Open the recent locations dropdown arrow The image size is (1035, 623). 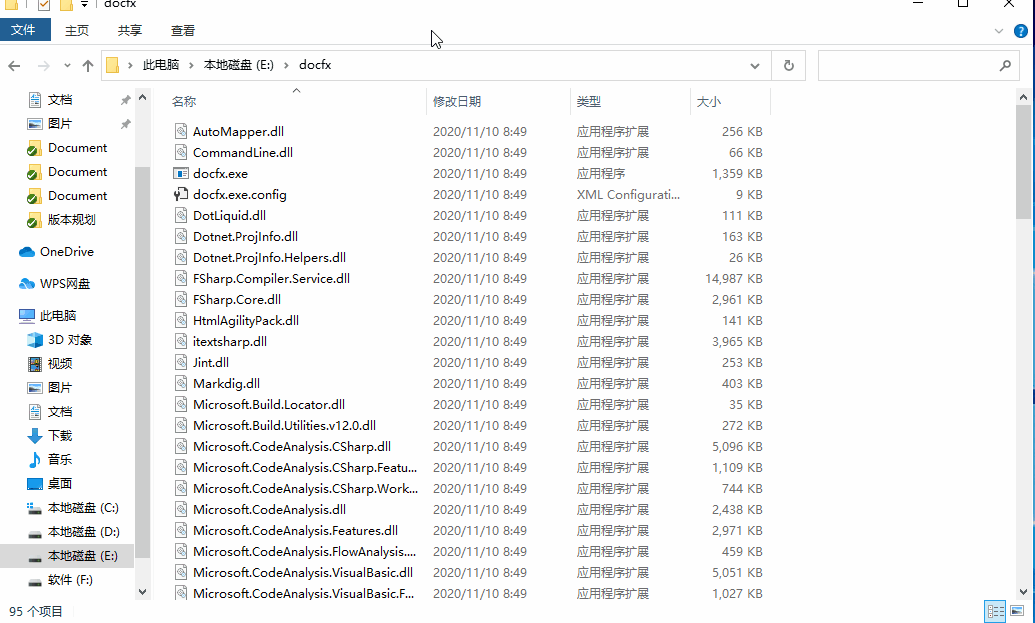(x=67, y=66)
